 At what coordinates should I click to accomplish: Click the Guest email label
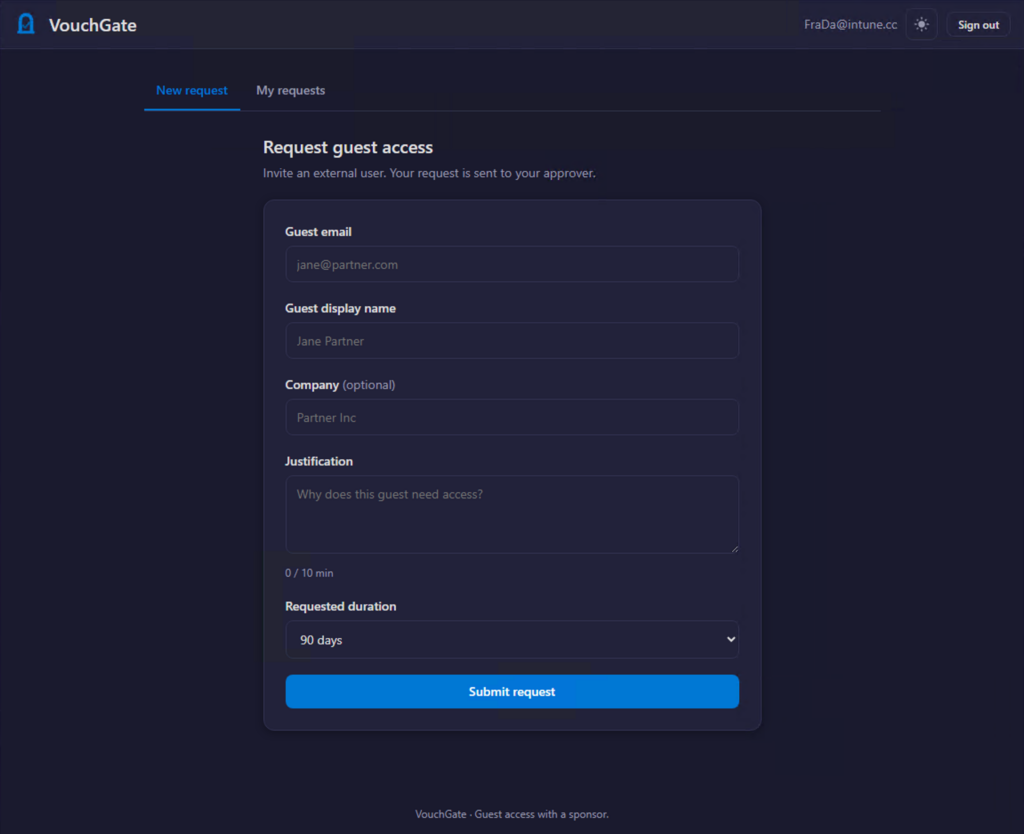[x=318, y=232]
